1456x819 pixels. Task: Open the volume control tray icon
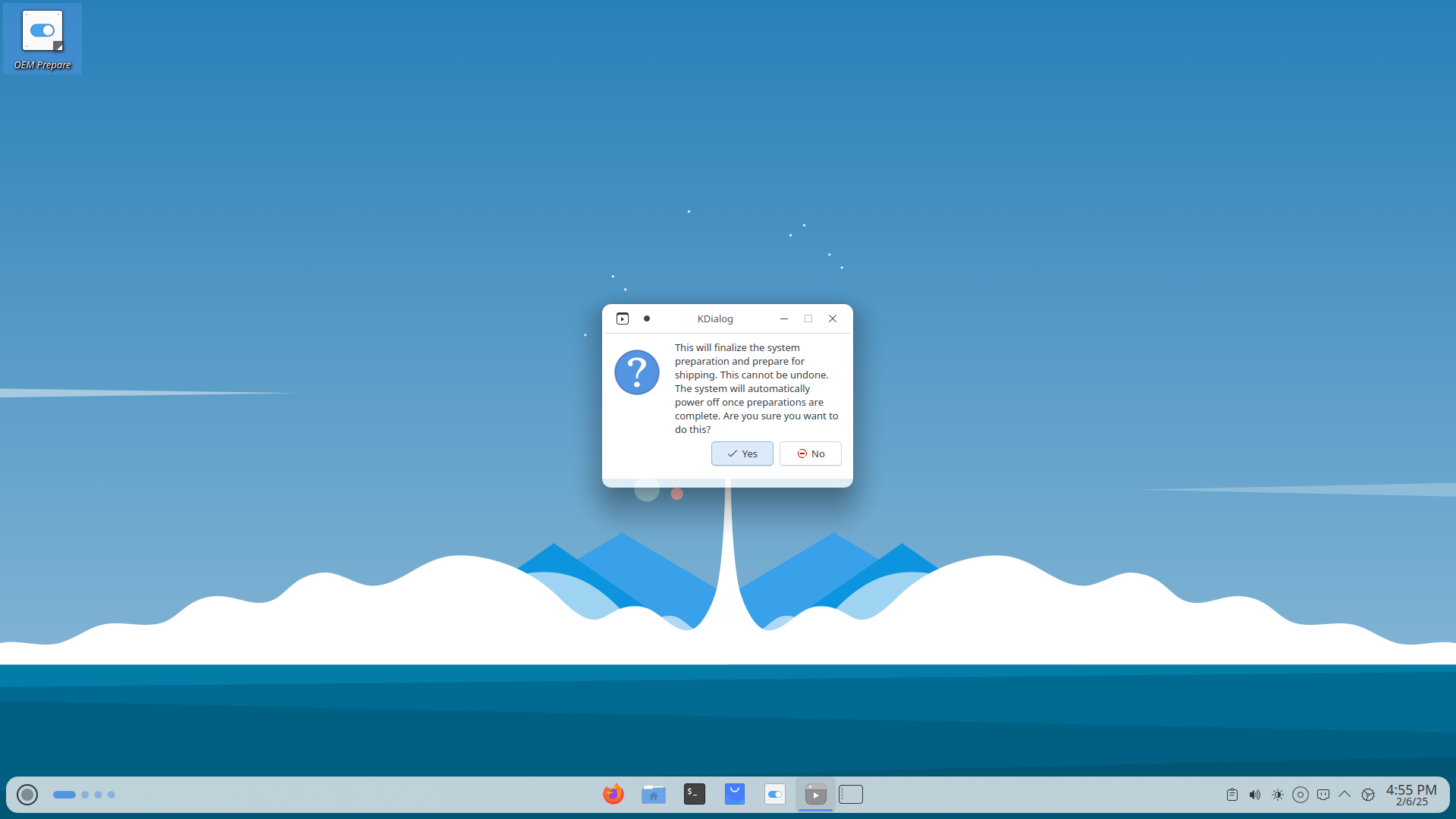1255,795
